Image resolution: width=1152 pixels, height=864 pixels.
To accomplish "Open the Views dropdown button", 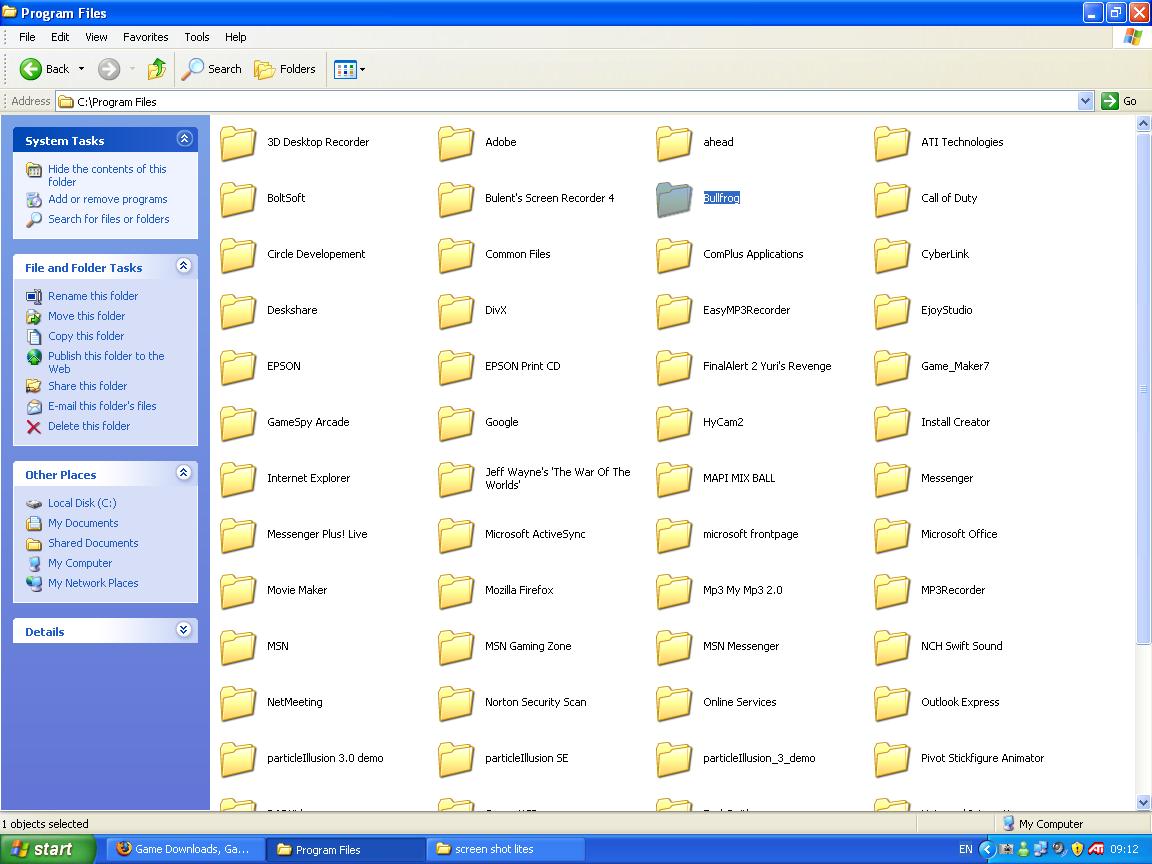I will (x=349, y=69).
